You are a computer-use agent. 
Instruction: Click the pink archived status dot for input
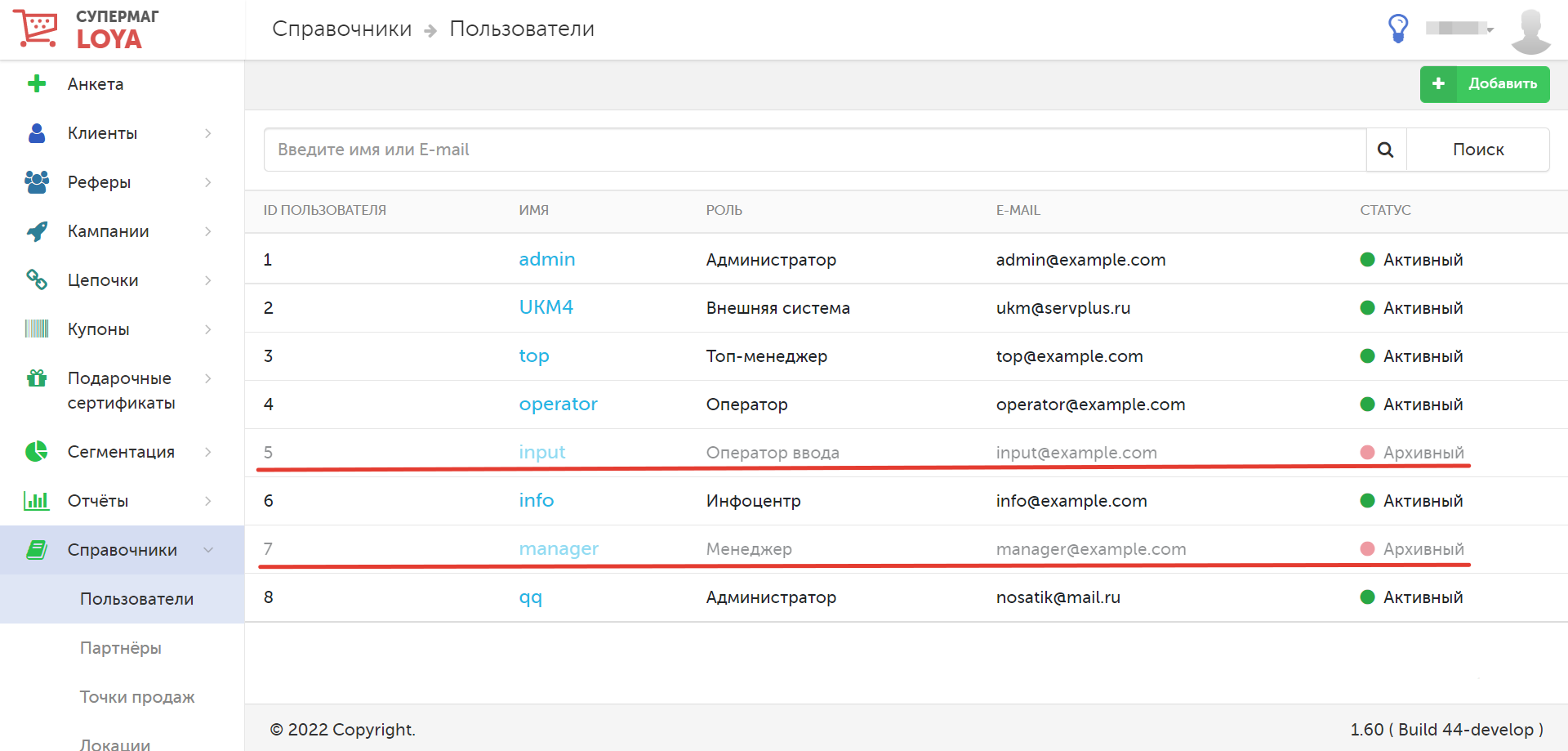1368,453
